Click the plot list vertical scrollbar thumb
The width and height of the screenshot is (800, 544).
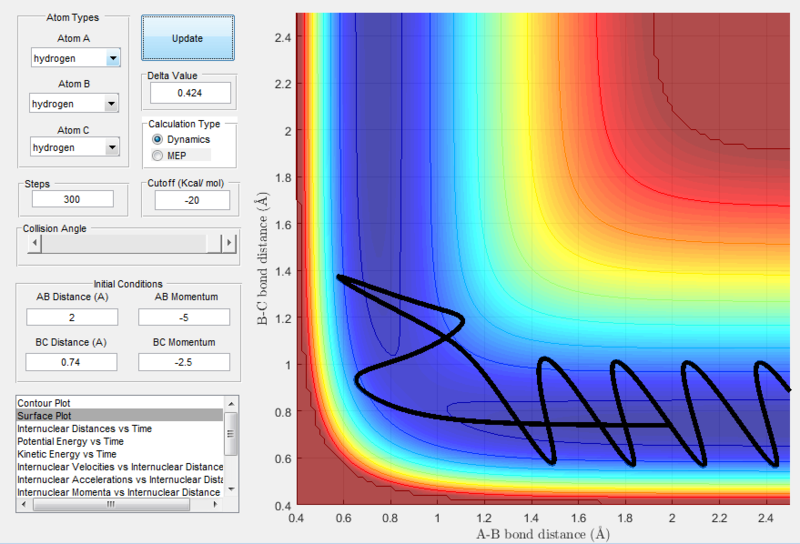coord(231,434)
